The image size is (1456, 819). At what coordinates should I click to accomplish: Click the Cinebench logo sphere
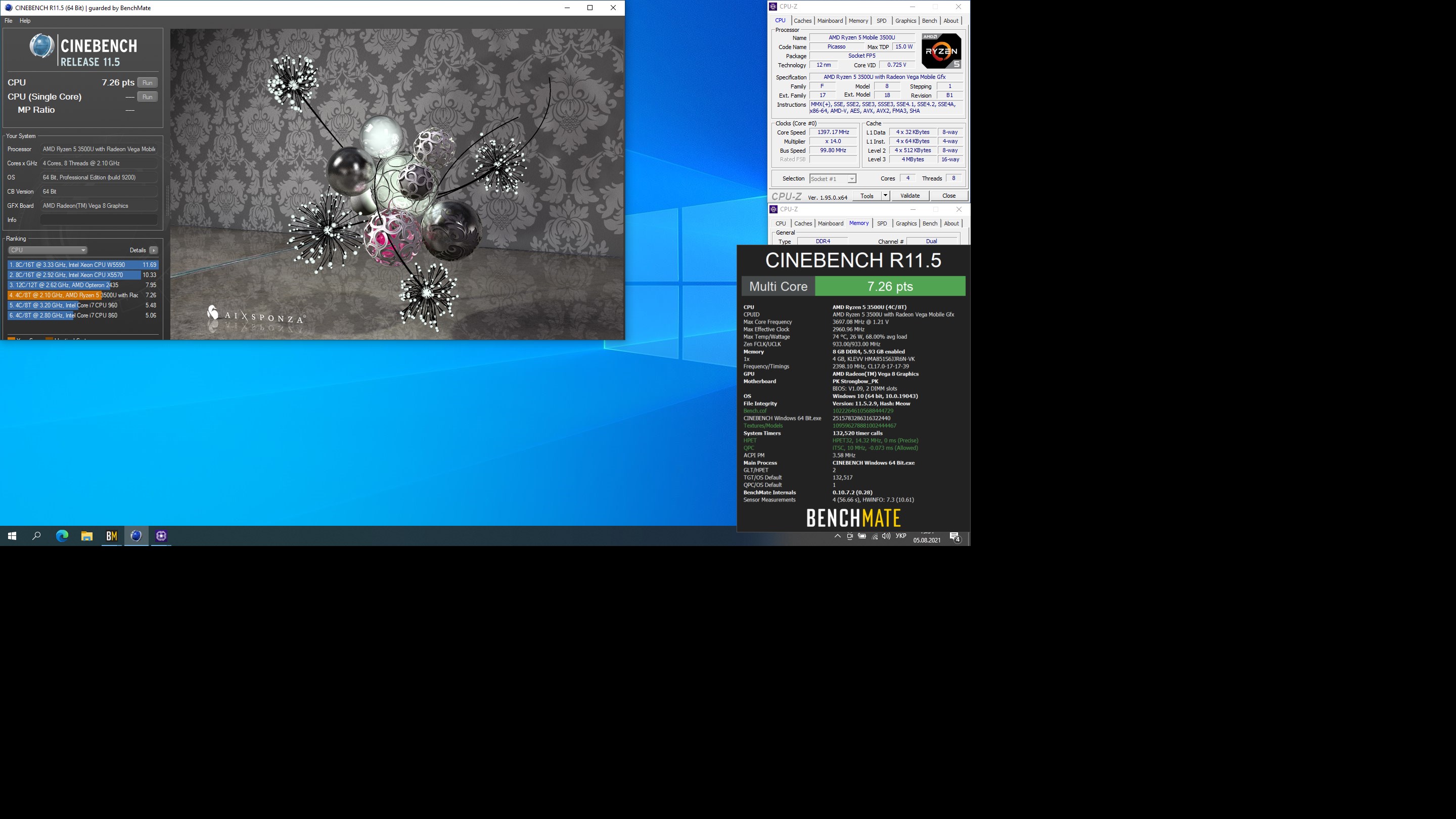click(x=42, y=47)
